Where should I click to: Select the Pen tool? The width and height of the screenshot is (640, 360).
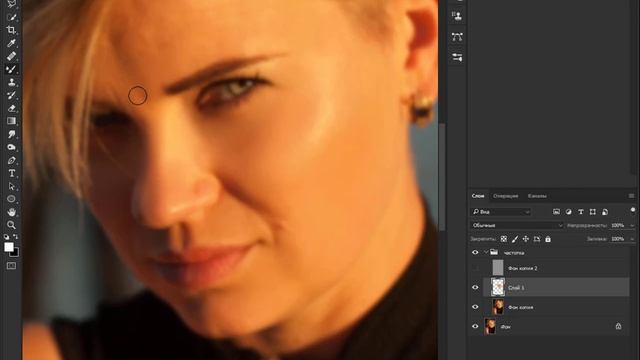coord(11,160)
